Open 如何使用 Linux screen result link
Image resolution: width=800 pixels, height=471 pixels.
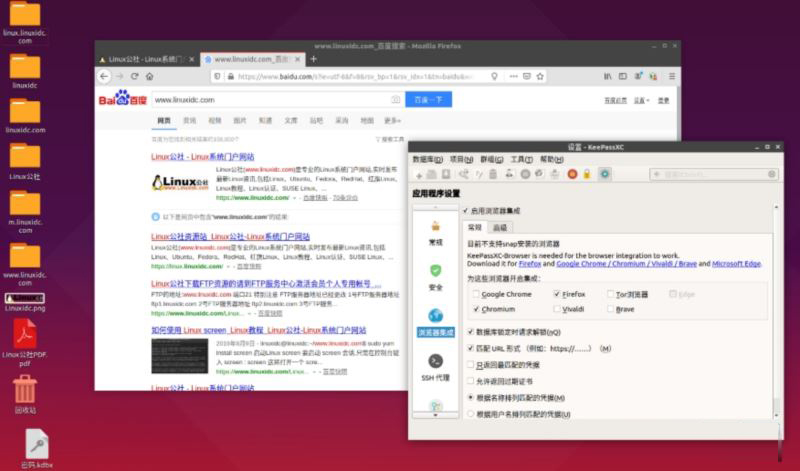259,330
